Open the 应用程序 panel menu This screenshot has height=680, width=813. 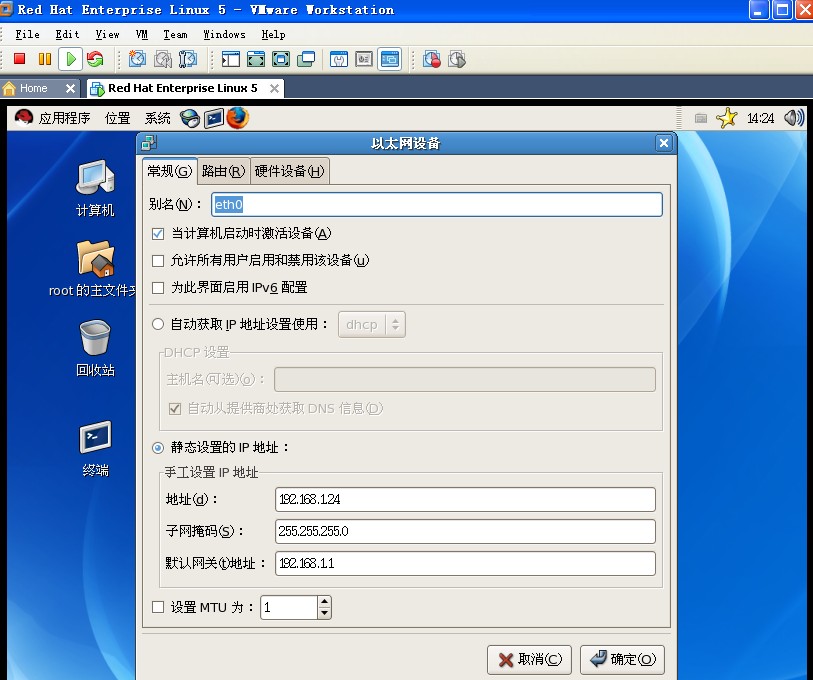pyautogui.click(x=64, y=118)
